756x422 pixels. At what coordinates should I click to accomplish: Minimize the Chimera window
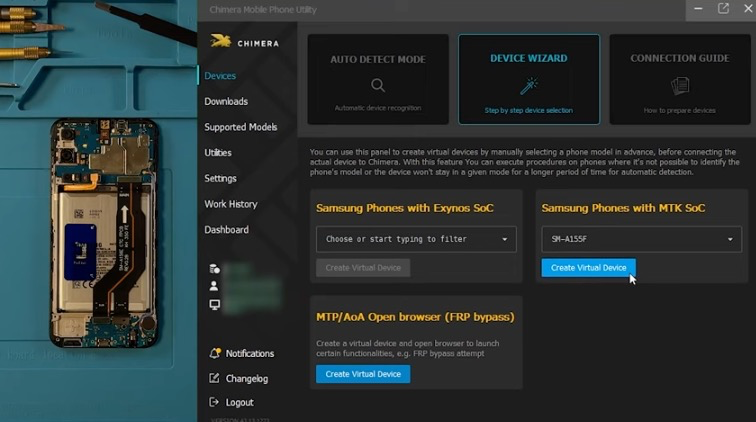tap(698, 9)
